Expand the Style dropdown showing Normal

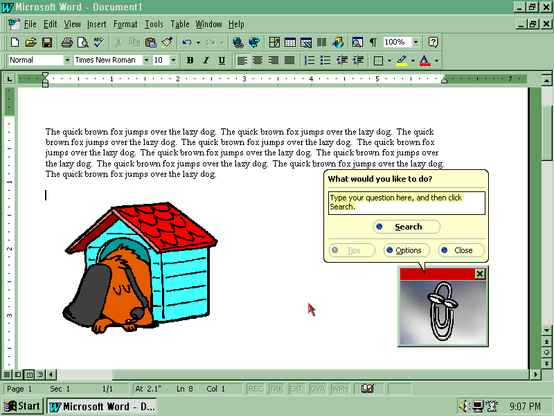67,60
